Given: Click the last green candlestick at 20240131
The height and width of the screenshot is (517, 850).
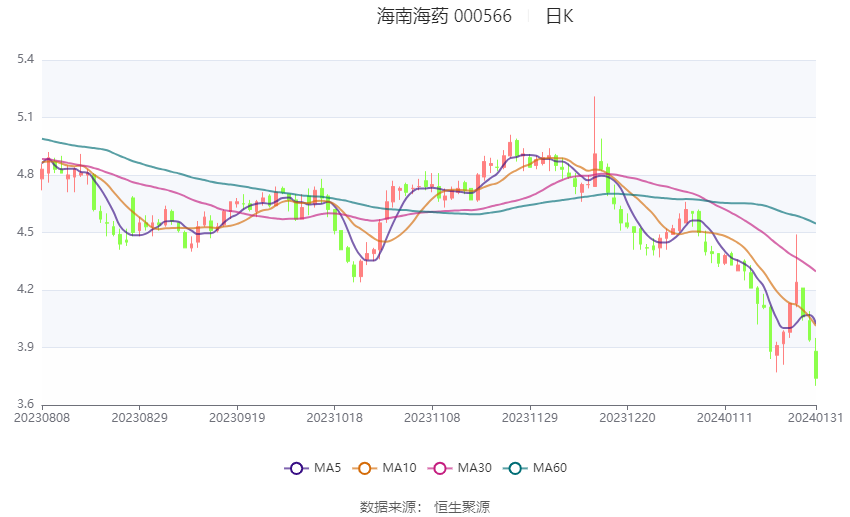Looking at the screenshot, I should click(816, 364).
